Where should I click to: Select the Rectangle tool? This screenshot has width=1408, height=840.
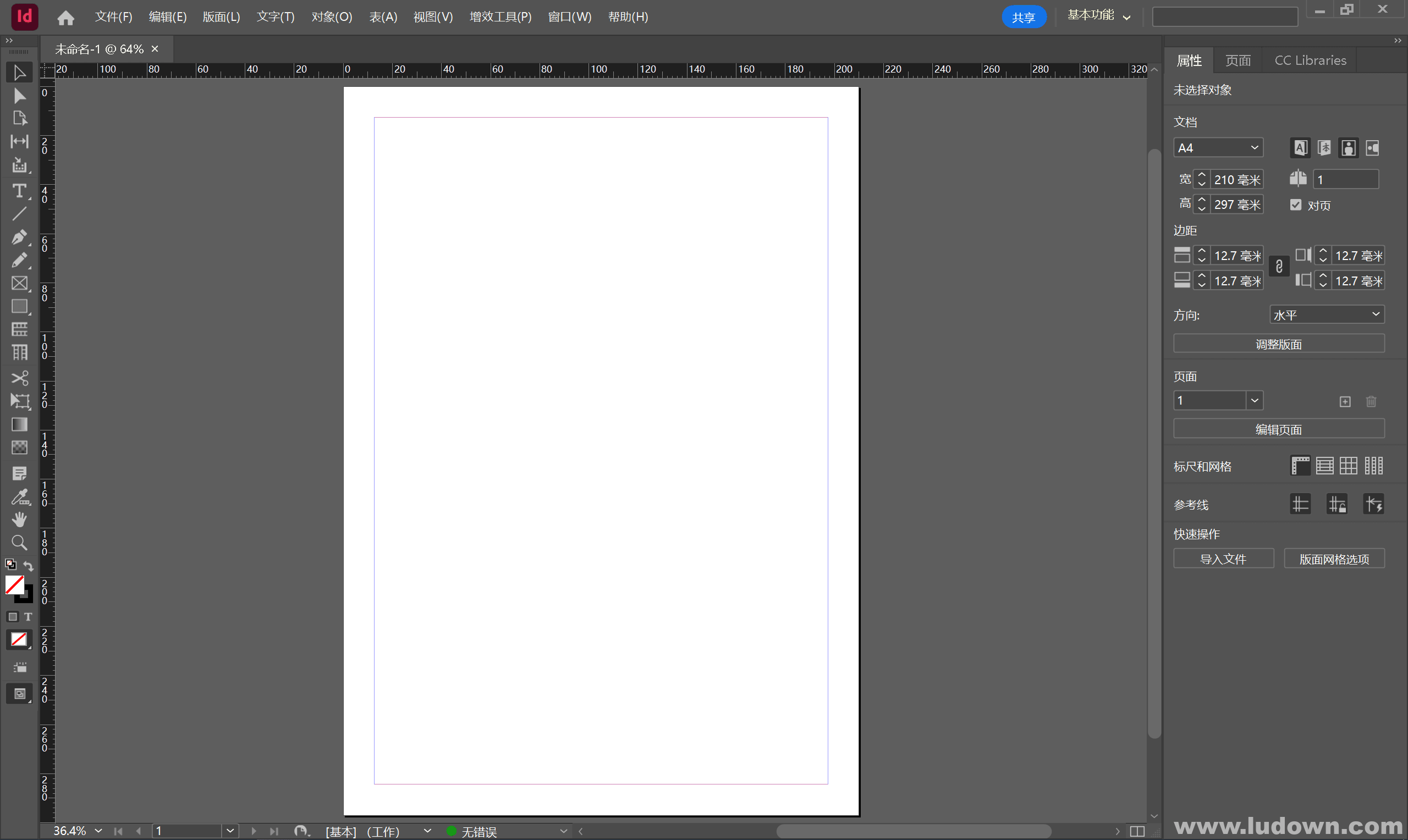(x=20, y=306)
